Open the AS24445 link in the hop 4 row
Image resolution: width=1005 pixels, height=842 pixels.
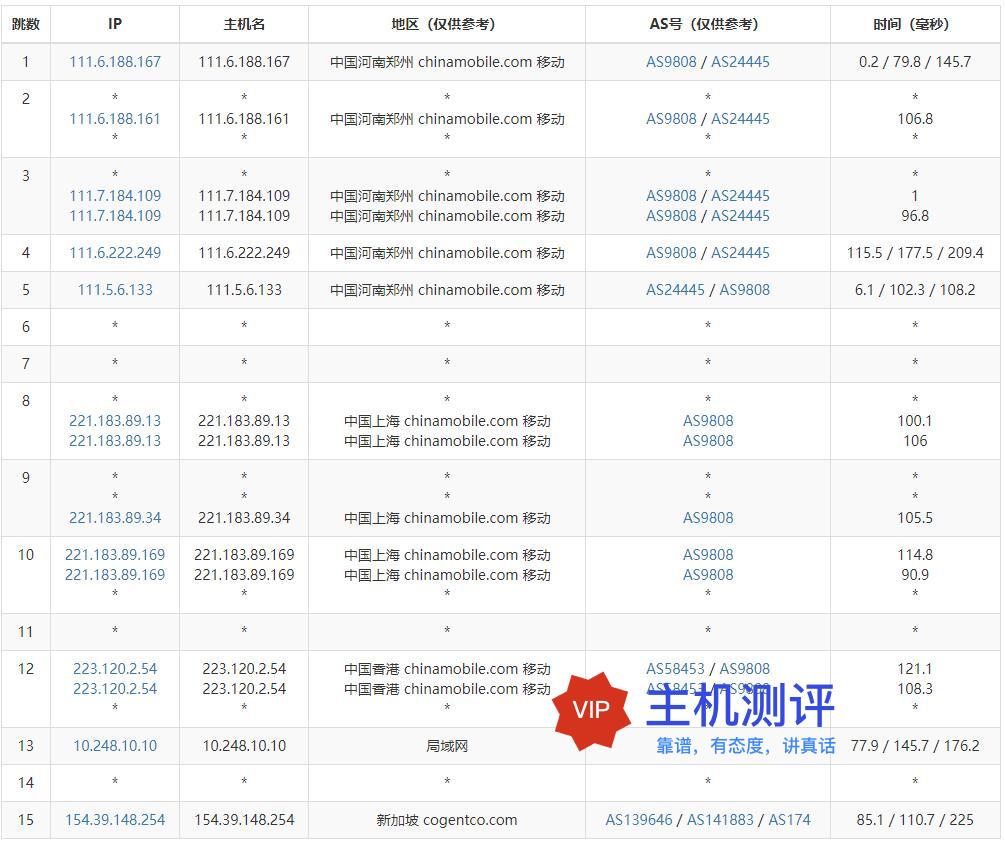tap(740, 252)
